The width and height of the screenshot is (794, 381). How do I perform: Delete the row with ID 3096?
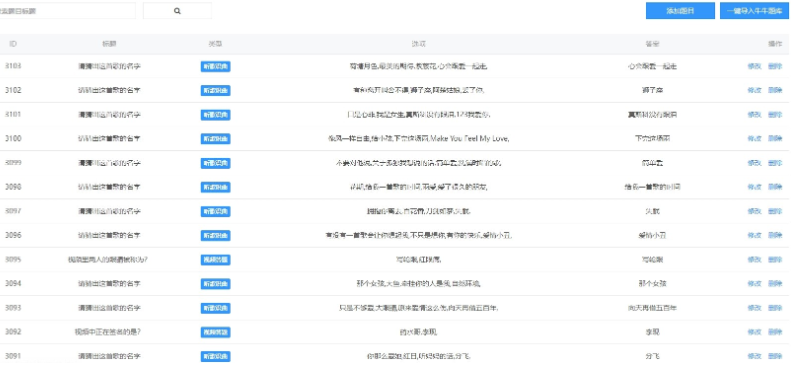[775, 235]
